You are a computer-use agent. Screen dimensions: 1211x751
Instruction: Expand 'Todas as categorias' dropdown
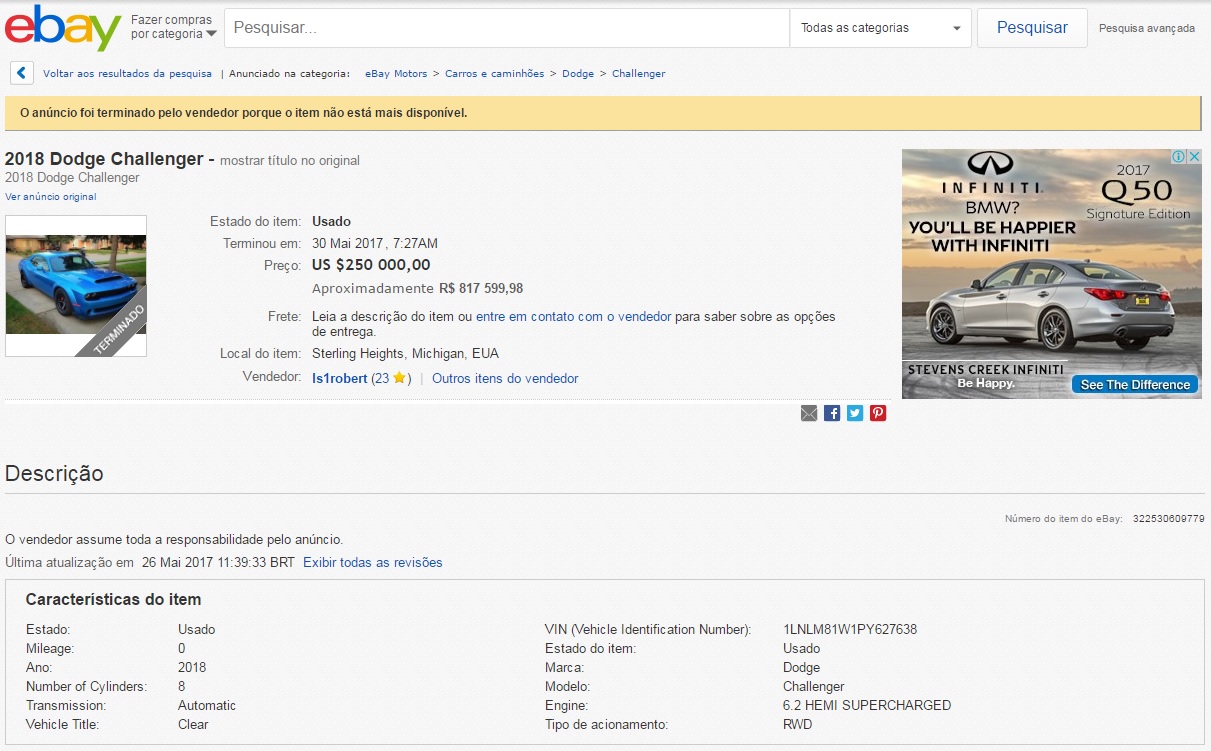[880, 28]
